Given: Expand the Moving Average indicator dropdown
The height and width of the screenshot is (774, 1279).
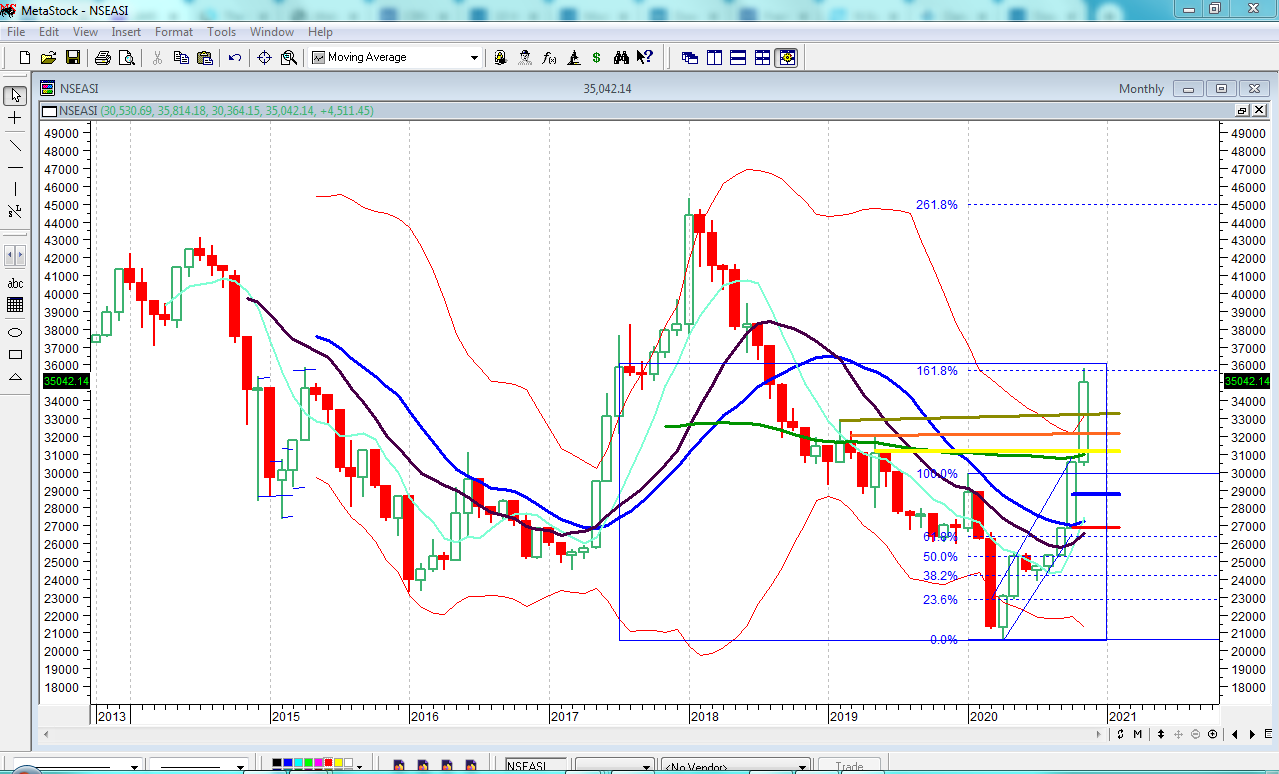Looking at the screenshot, I should [475, 58].
